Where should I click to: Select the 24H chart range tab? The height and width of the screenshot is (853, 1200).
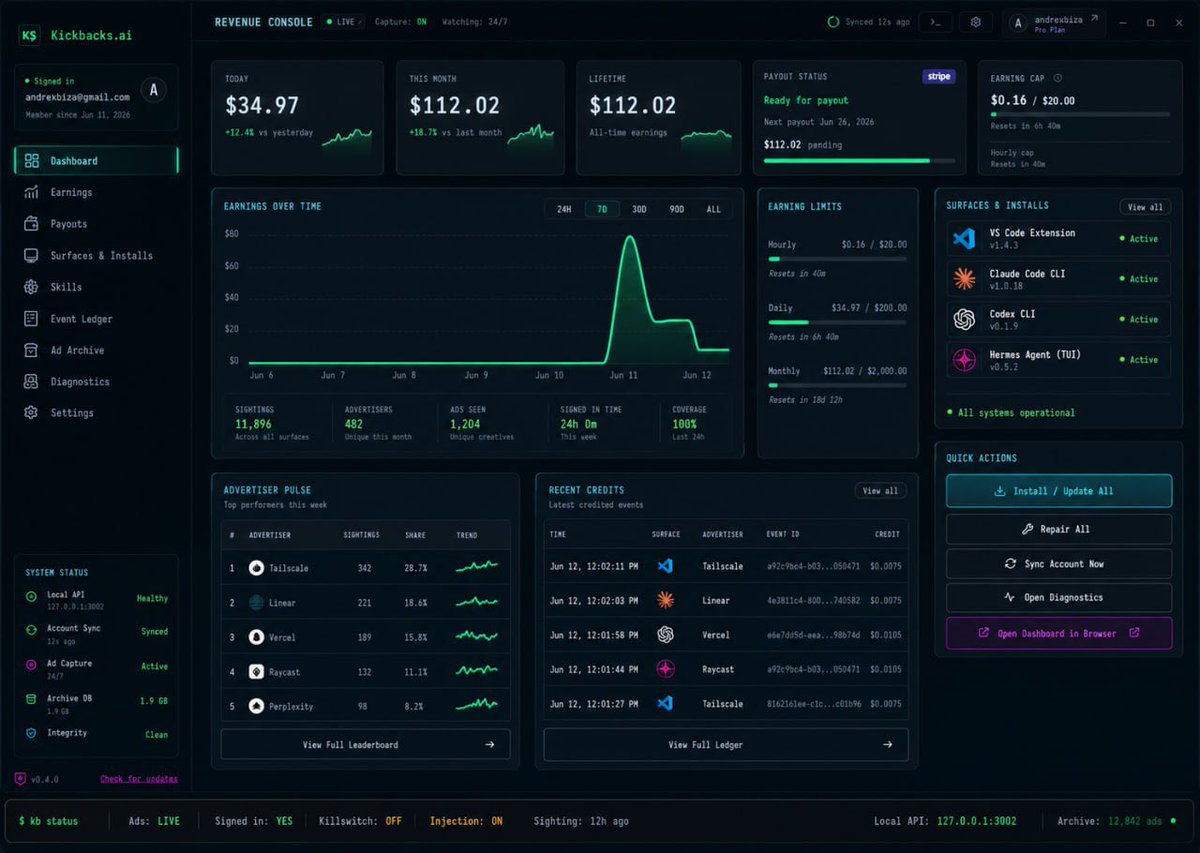[x=564, y=209]
